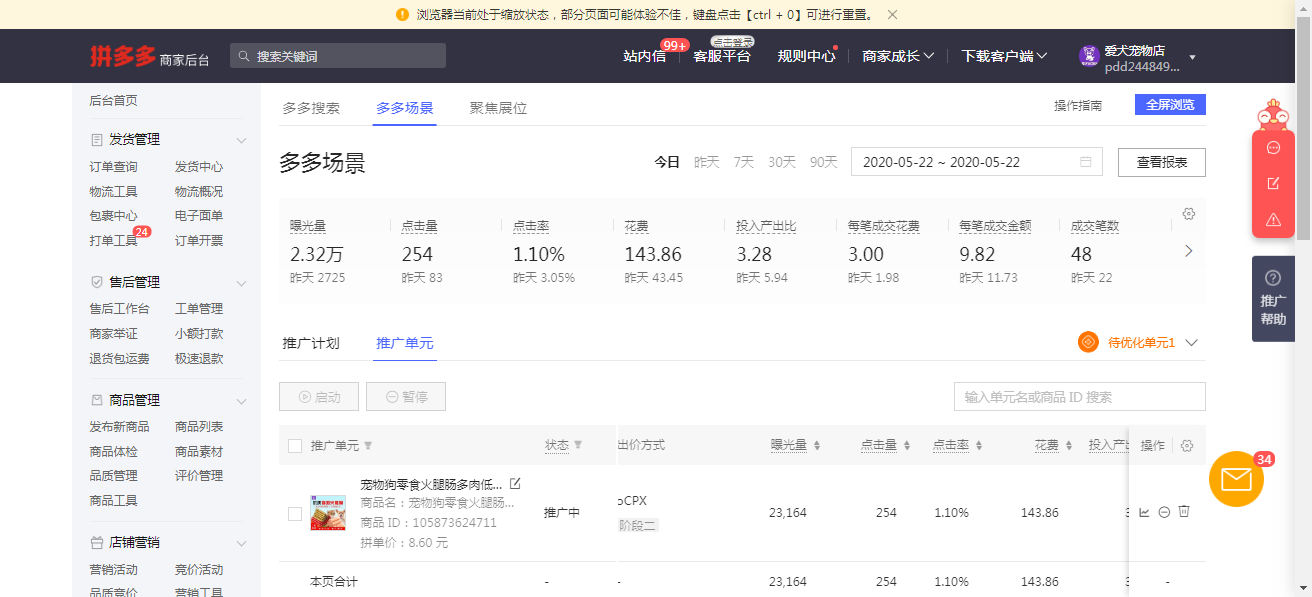This screenshot has height=597, width=1312.
Task: Open the edit feedback icon in red widget
Action: click(1273, 183)
